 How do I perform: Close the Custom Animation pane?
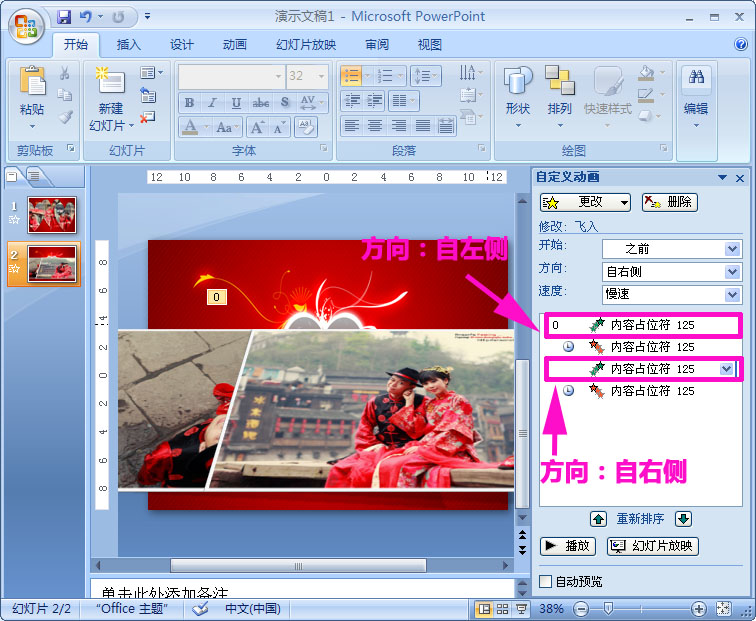pyautogui.click(x=740, y=178)
